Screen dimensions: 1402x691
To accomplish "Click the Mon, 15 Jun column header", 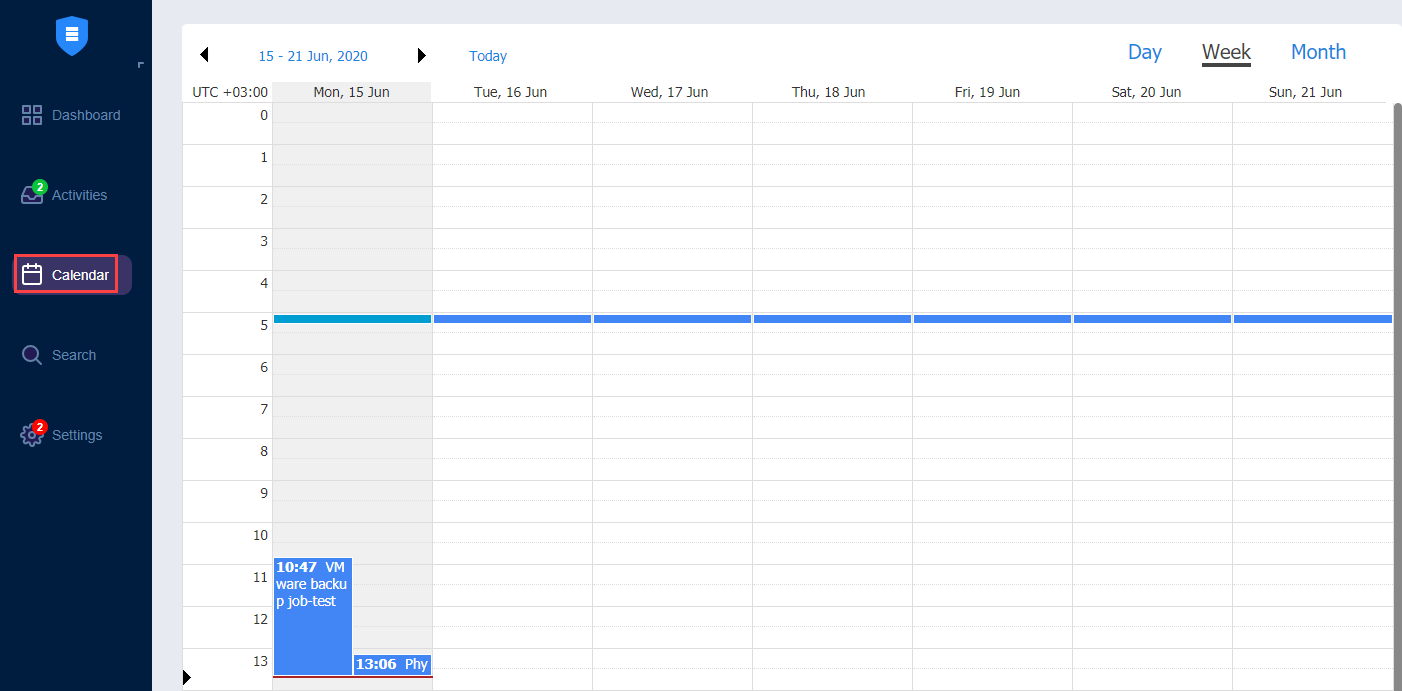I will coord(352,92).
